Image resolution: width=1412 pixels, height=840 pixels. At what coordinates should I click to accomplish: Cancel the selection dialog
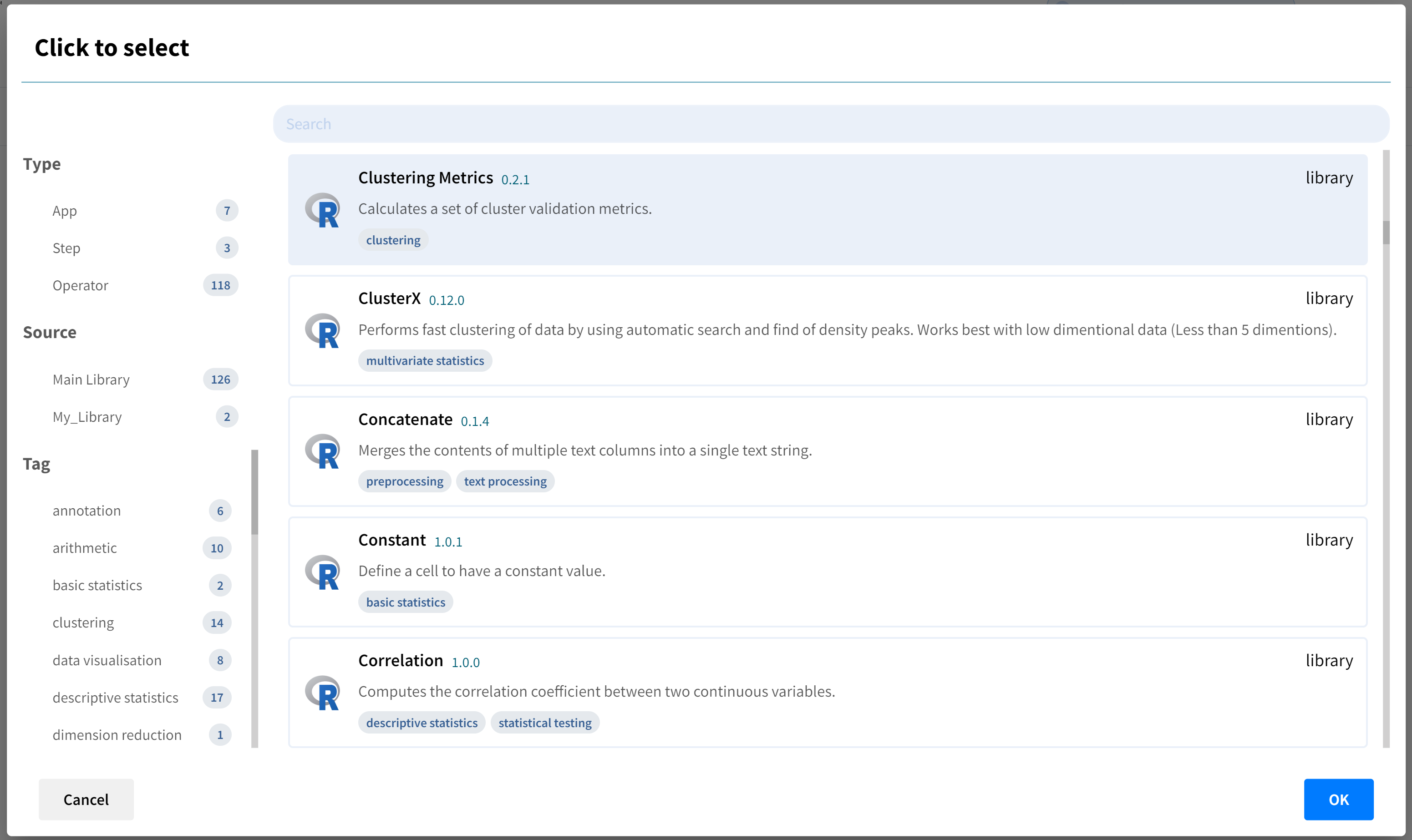[86, 799]
